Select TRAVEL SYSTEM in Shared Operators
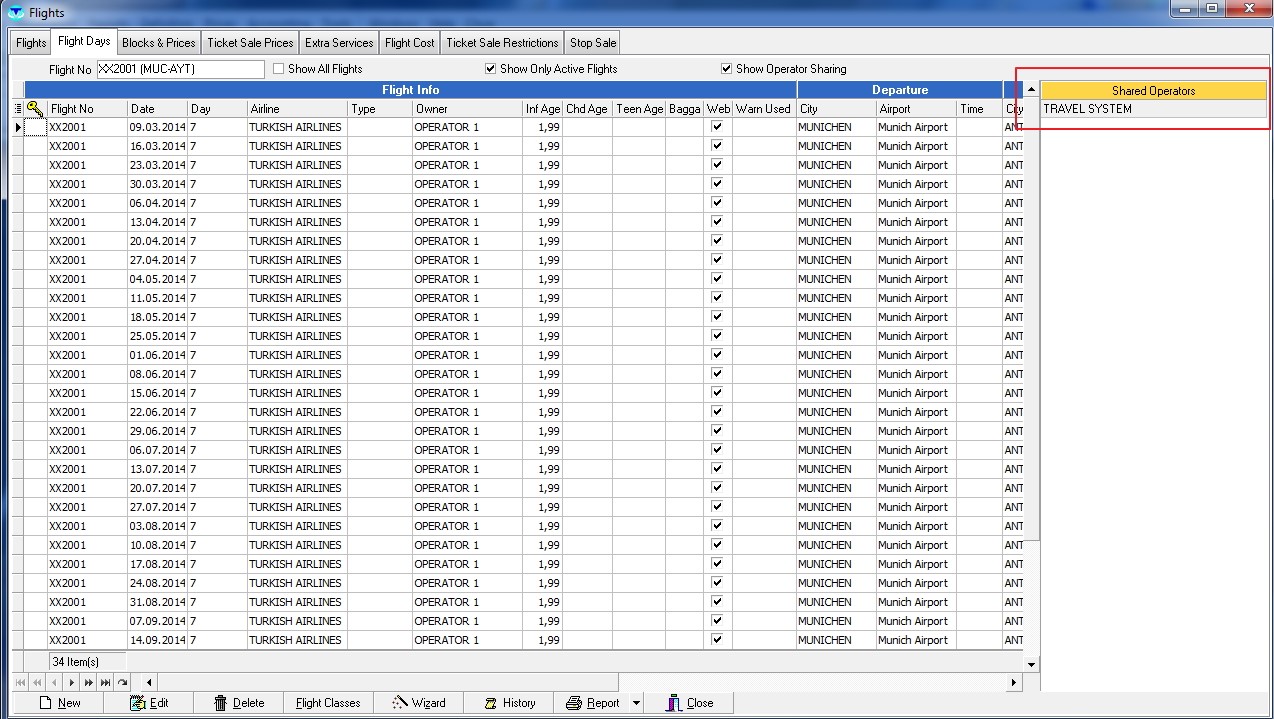The width and height of the screenshot is (1274, 719). (1088, 109)
